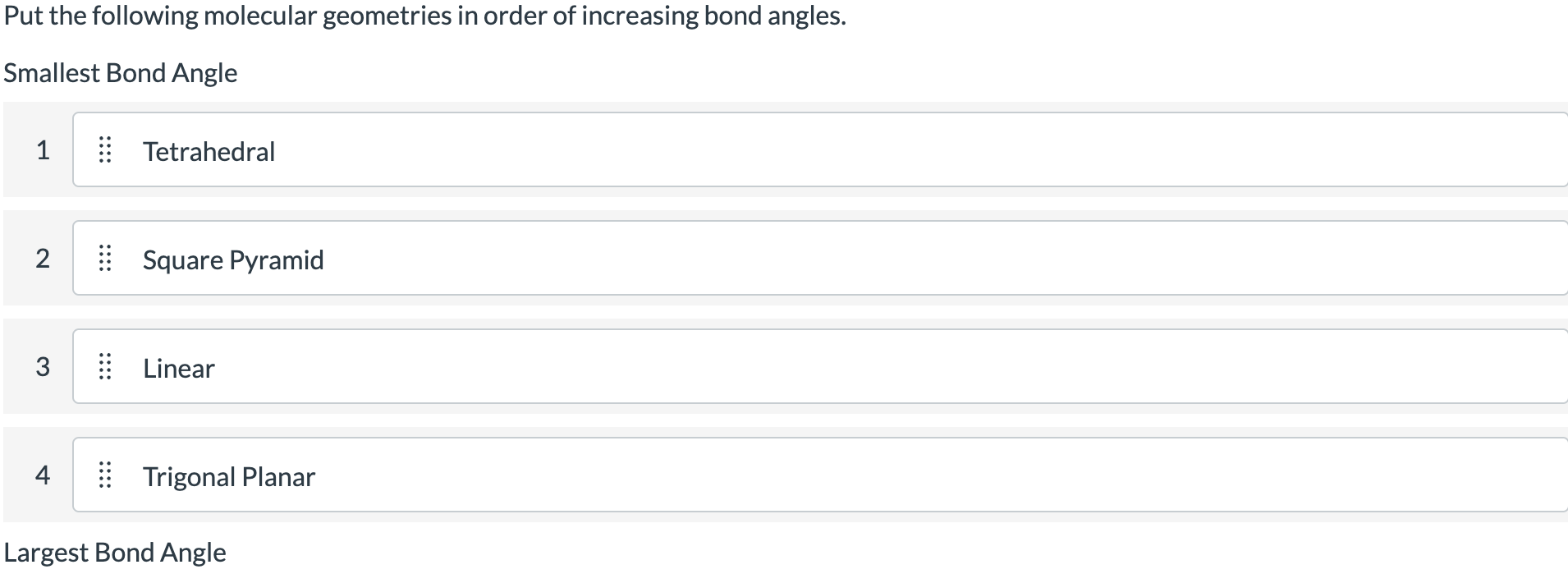Click the number 4 position label
The image size is (1568, 583).
[x=43, y=475]
